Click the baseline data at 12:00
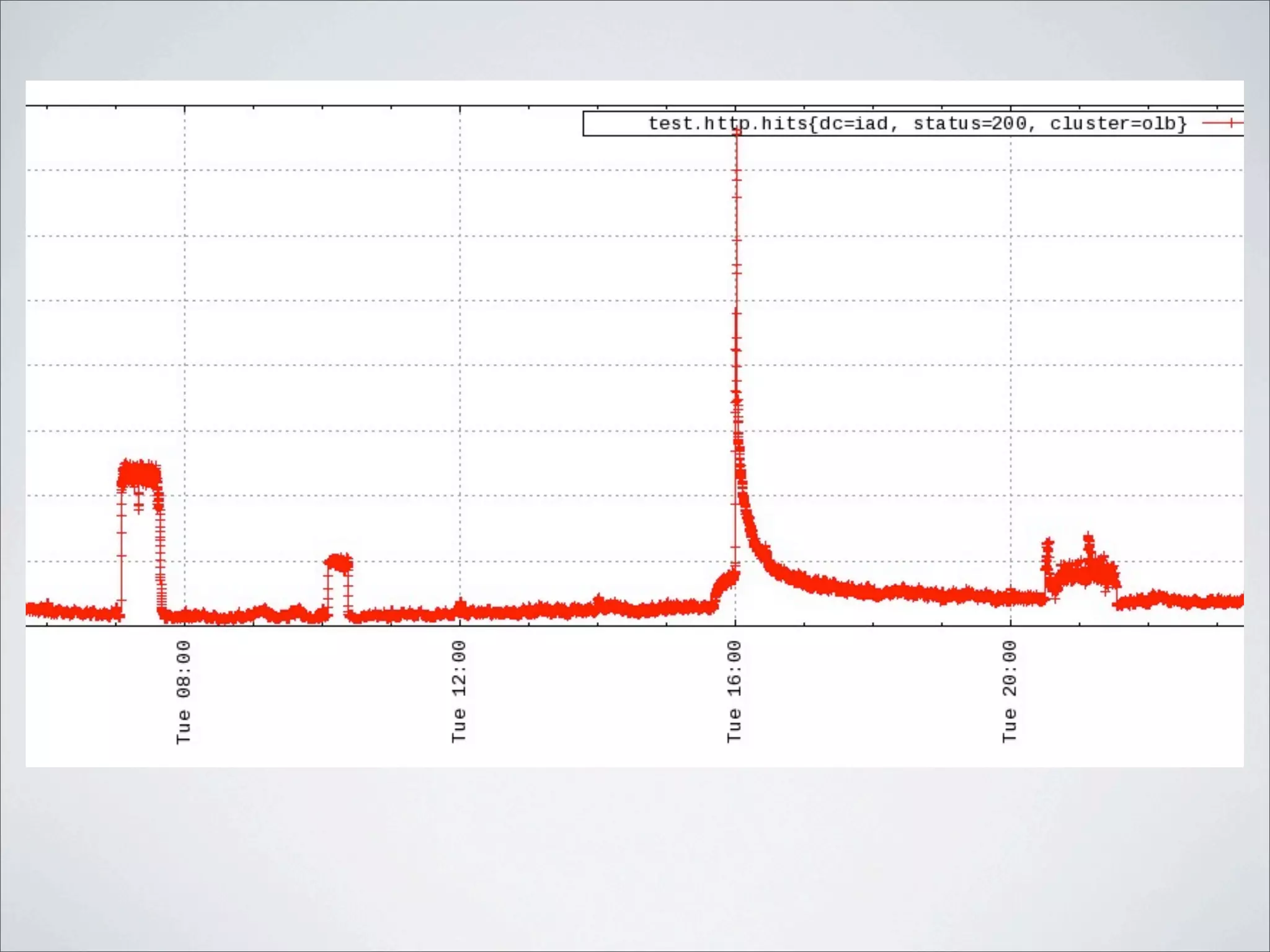 460,611
